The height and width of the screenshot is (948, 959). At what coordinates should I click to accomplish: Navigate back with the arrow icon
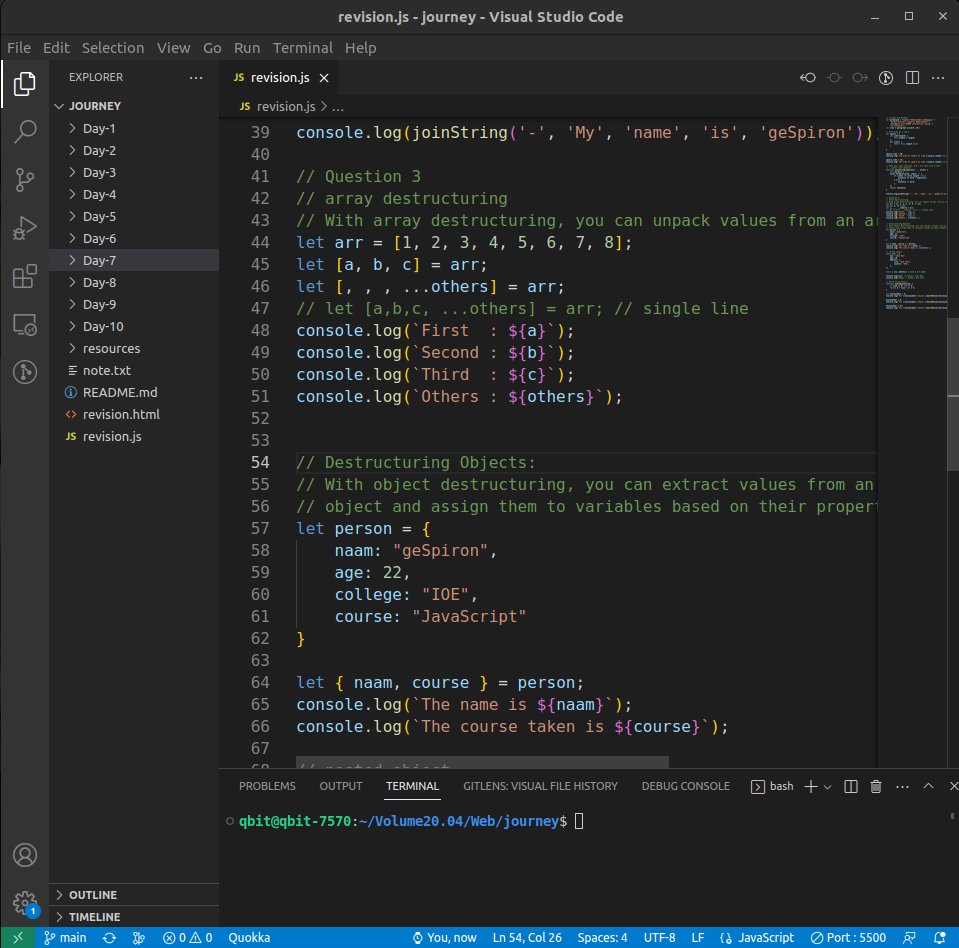(810, 77)
